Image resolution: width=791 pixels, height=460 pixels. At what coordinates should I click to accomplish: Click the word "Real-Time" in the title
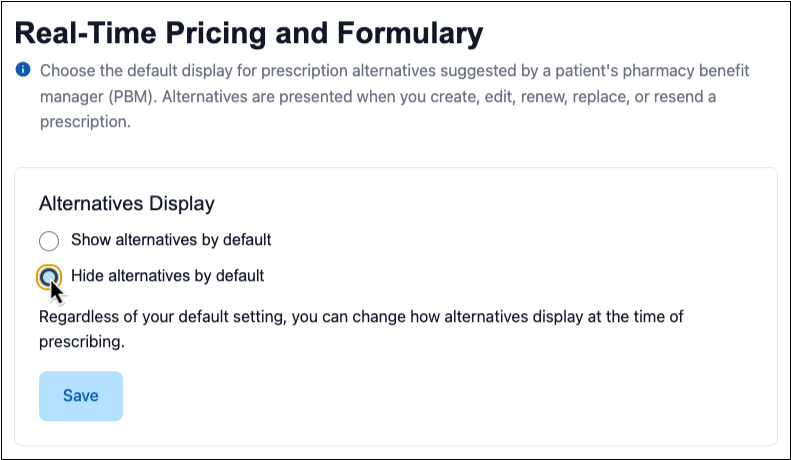pyautogui.click(x=86, y=32)
